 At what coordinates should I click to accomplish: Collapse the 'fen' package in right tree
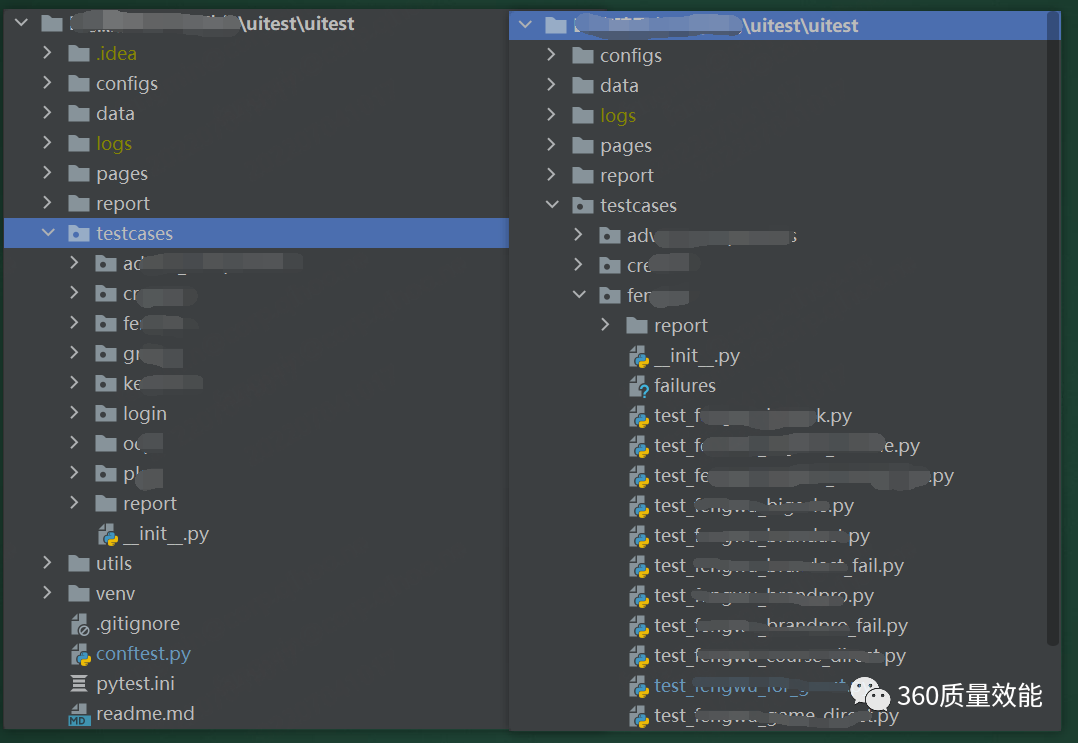point(580,295)
